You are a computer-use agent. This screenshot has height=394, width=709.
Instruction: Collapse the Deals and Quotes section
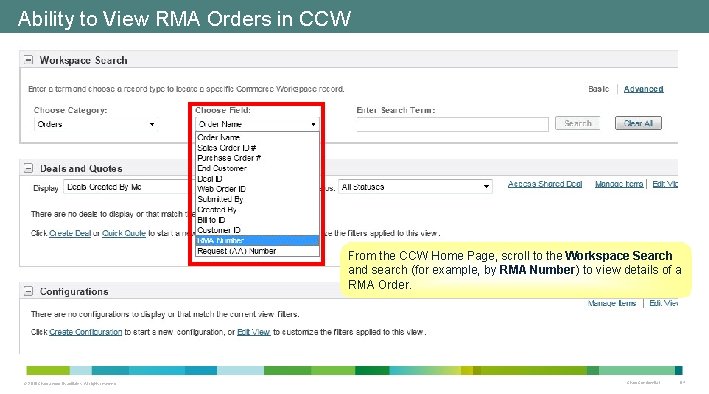28,168
